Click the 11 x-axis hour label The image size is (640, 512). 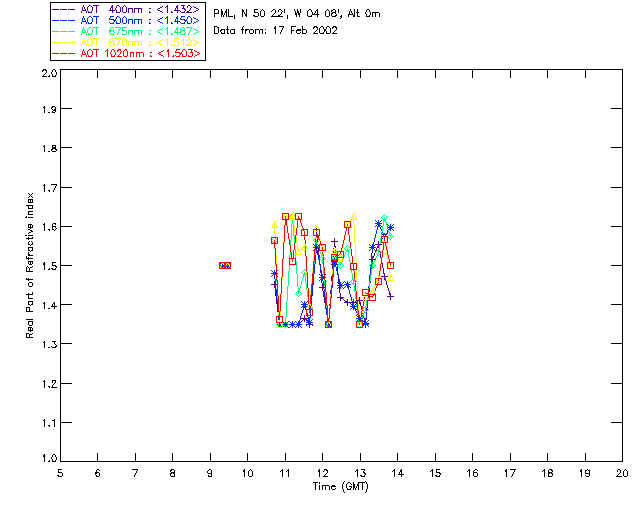285,473
